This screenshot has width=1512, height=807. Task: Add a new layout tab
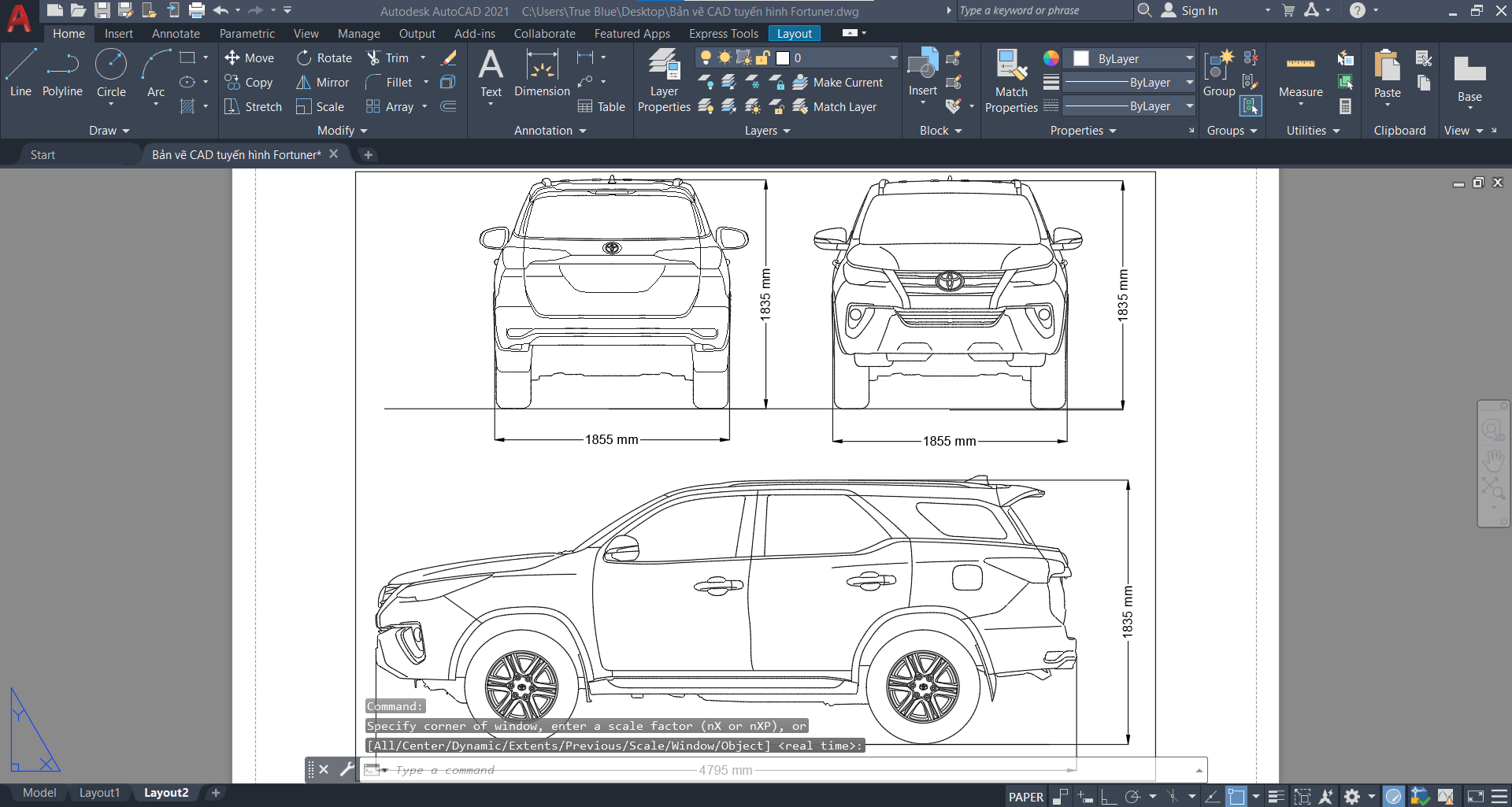tap(216, 793)
